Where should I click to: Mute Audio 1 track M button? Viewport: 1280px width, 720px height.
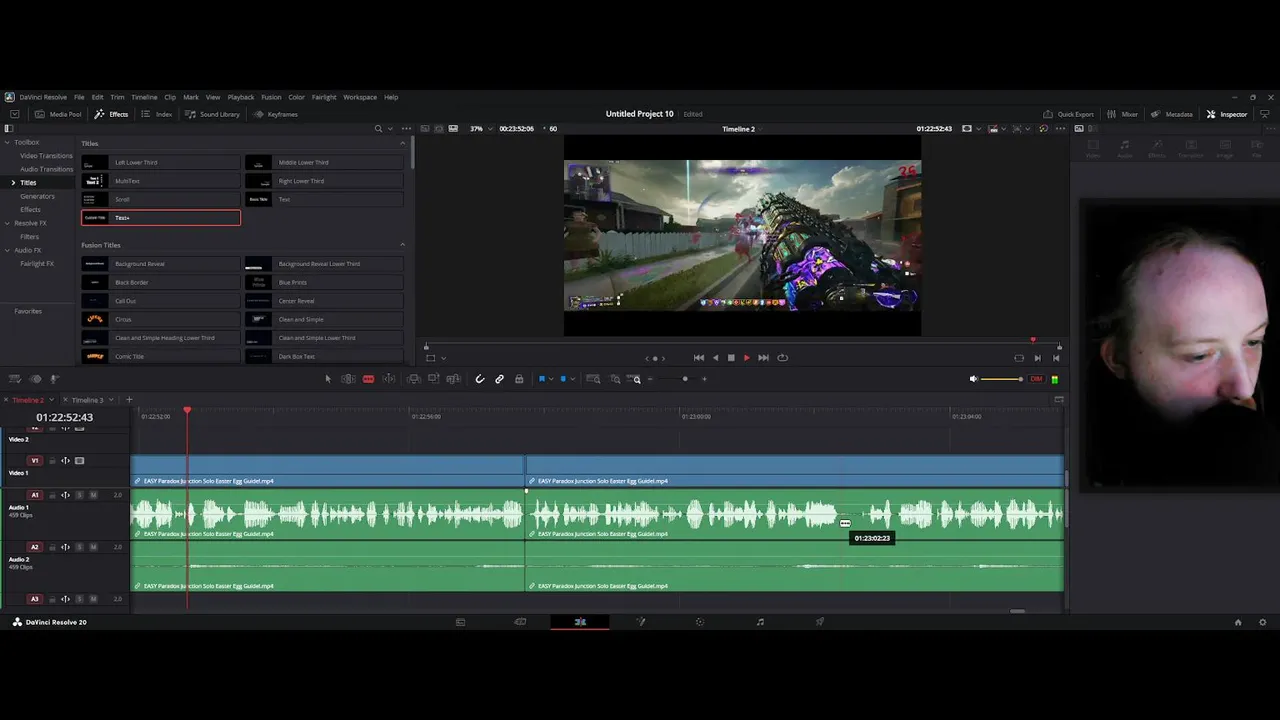tap(94, 495)
